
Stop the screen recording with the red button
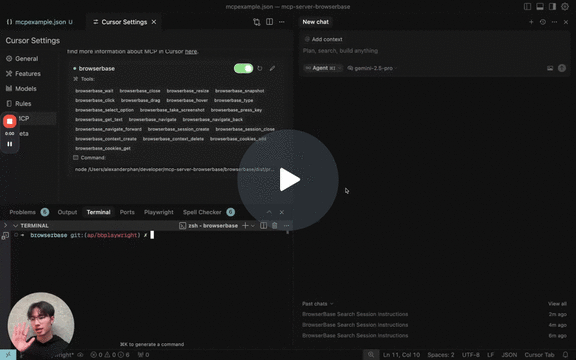(x=10, y=121)
